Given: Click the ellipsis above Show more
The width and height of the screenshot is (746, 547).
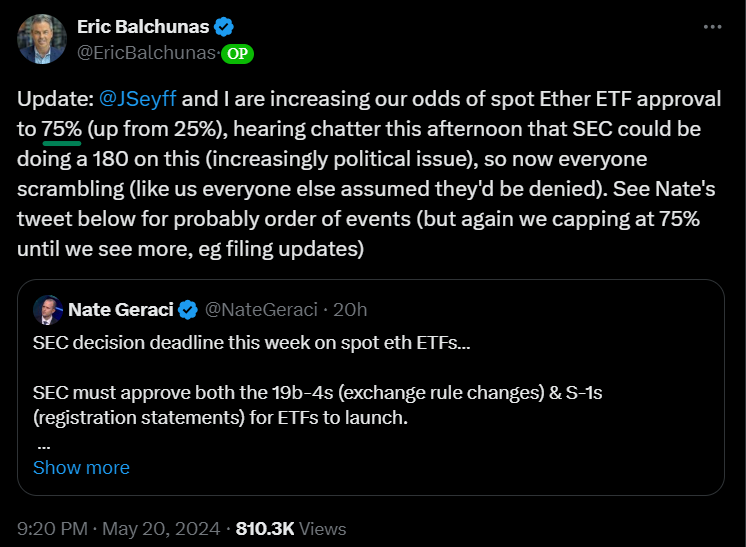Looking at the screenshot, I should 43,447.
